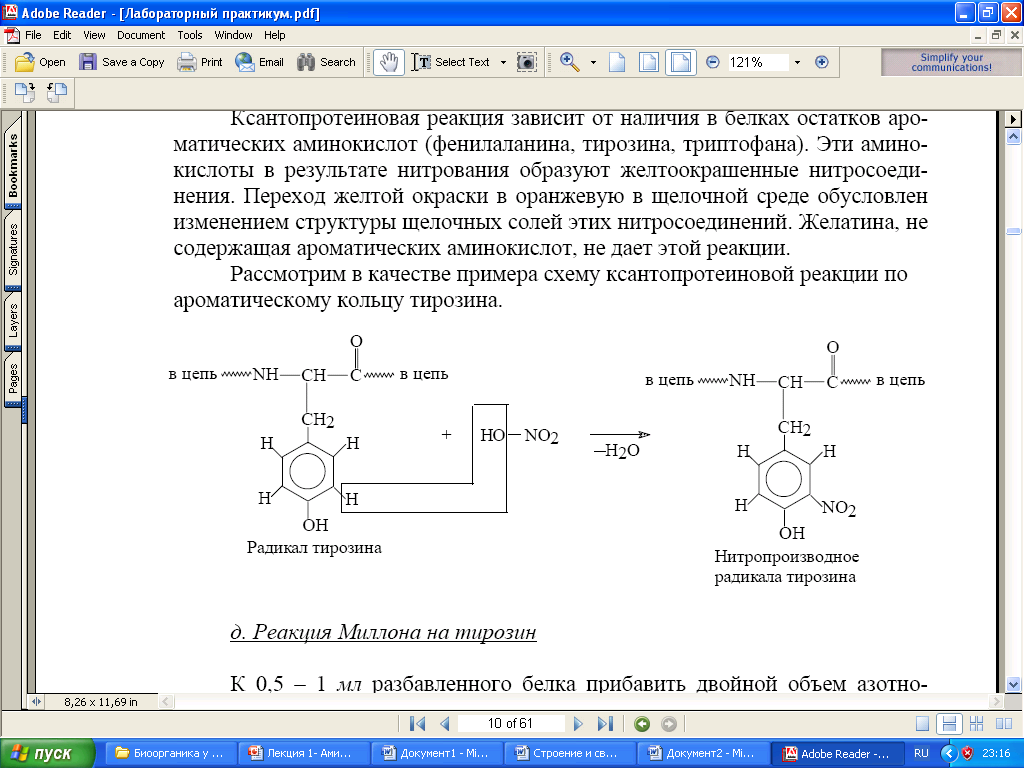
Task: Open the Window menu
Action: (233, 35)
